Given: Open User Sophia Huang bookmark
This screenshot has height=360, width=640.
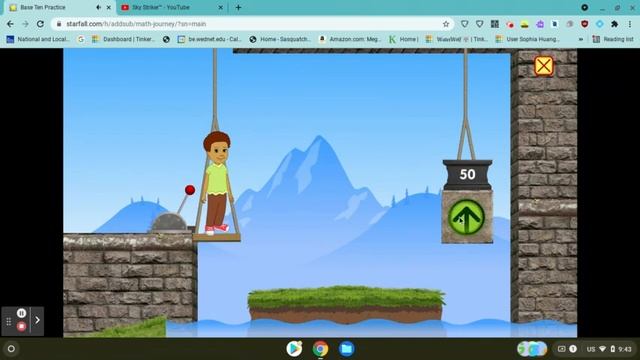Looking at the screenshot, I should 528,39.
